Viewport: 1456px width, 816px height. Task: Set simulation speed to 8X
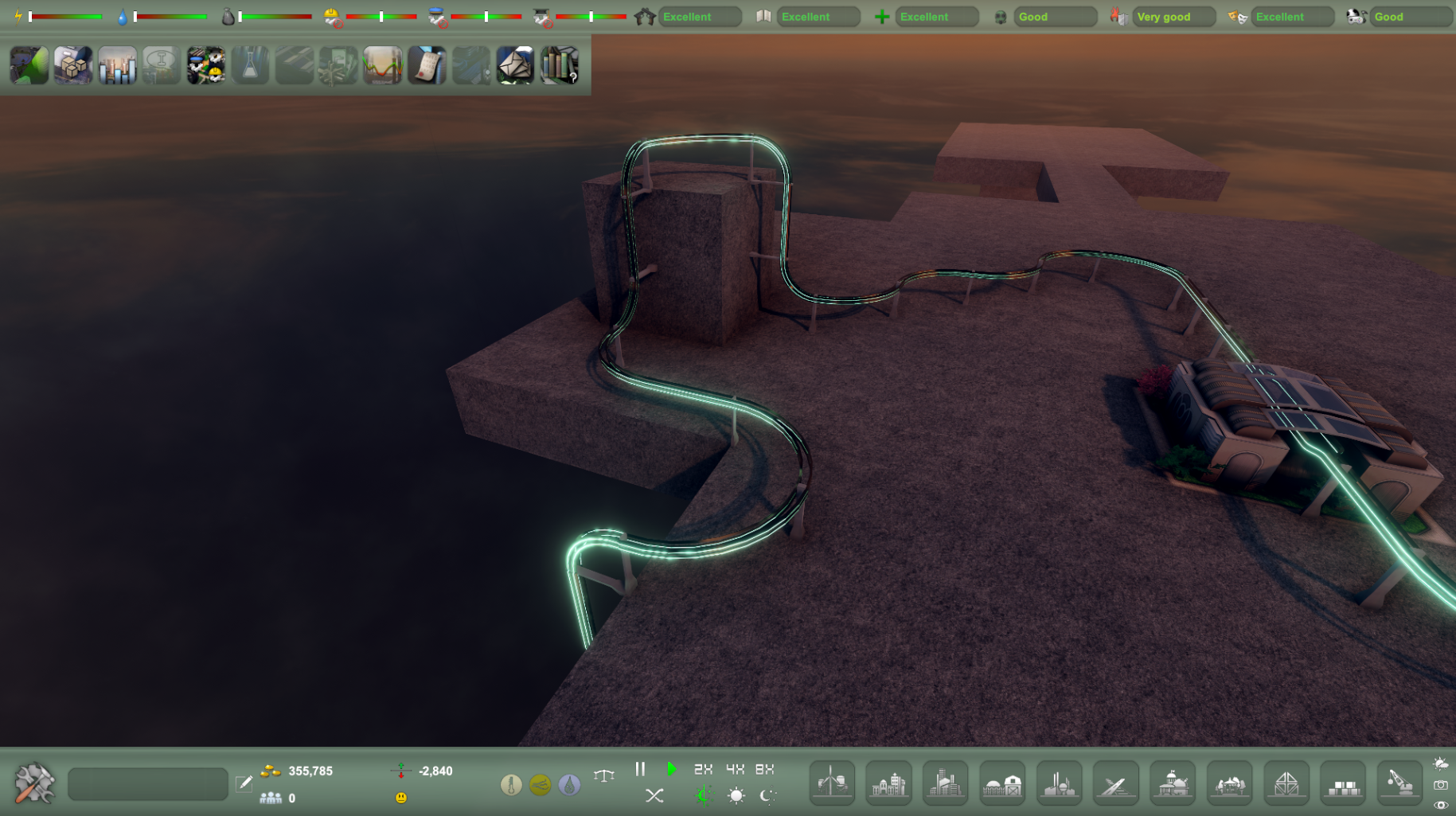point(764,769)
